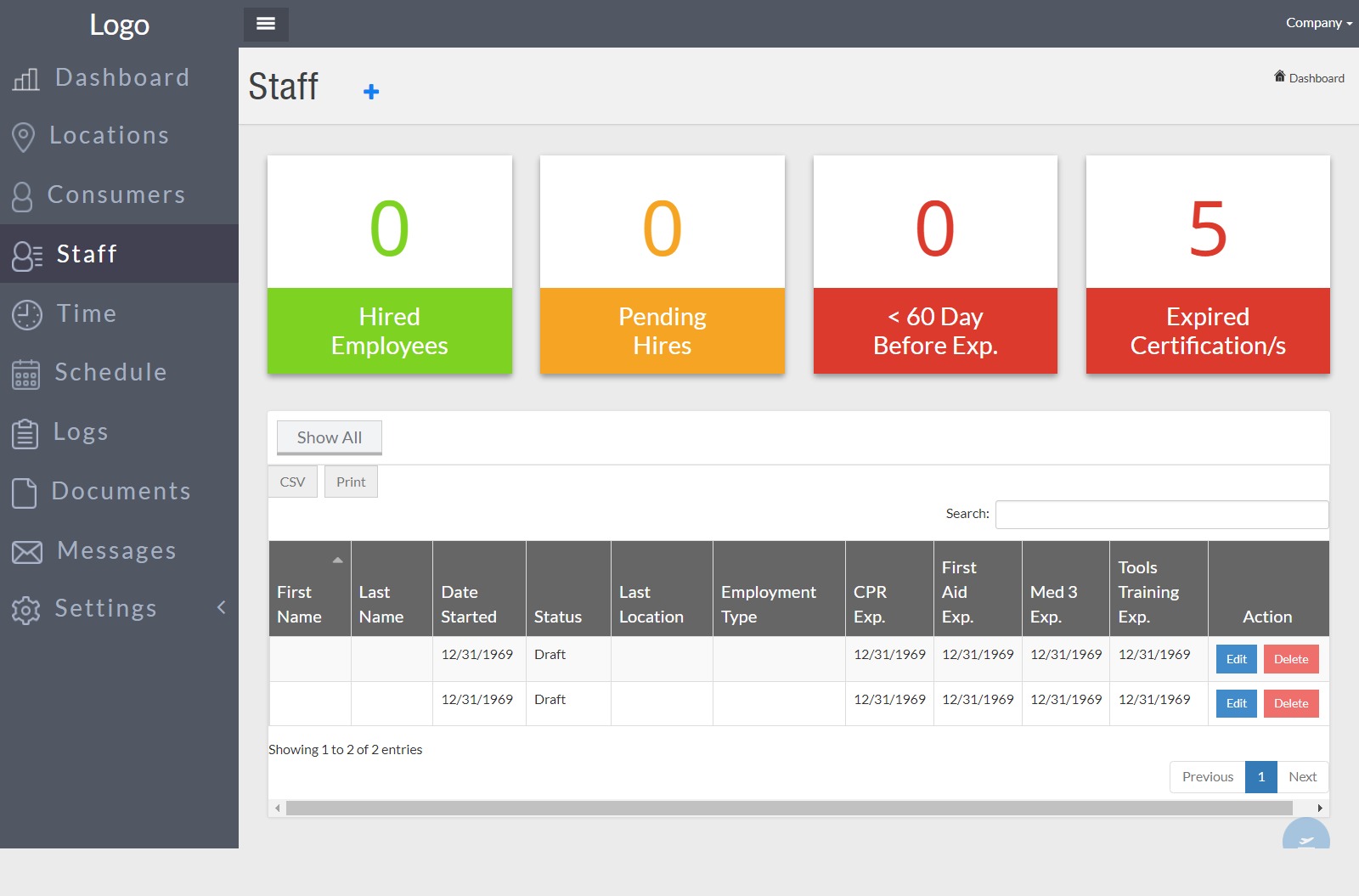Click the blue plus add staff icon

(371, 92)
